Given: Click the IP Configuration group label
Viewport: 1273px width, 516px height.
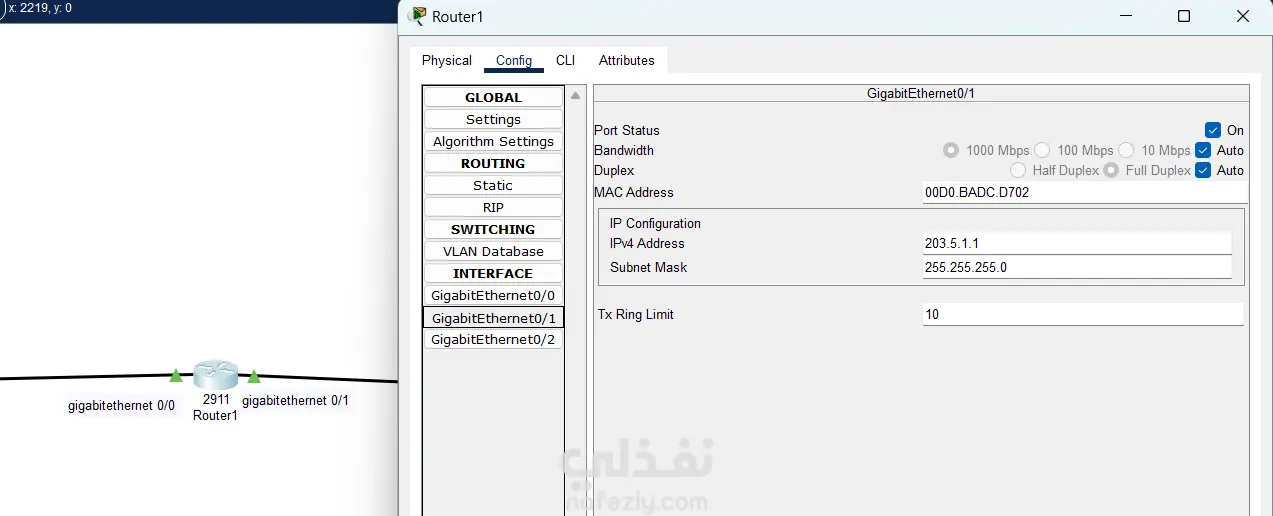Looking at the screenshot, I should point(655,223).
